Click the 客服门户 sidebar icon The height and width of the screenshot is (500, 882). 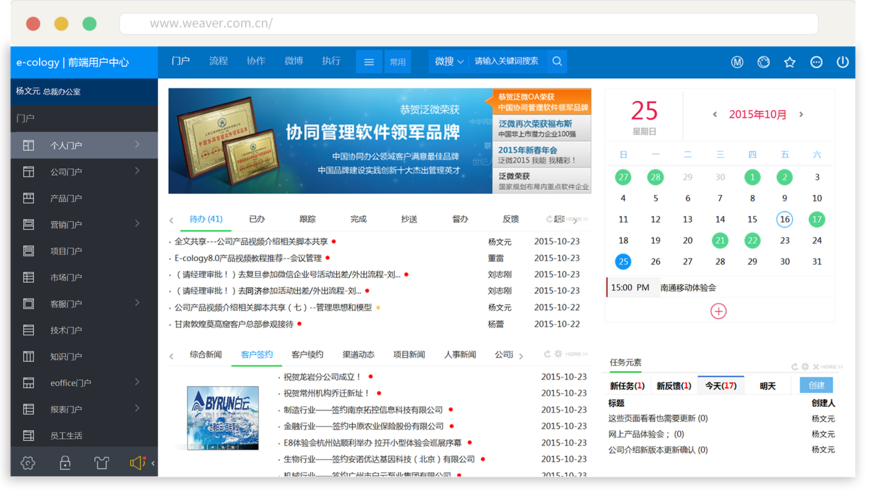[x=28, y=304]
